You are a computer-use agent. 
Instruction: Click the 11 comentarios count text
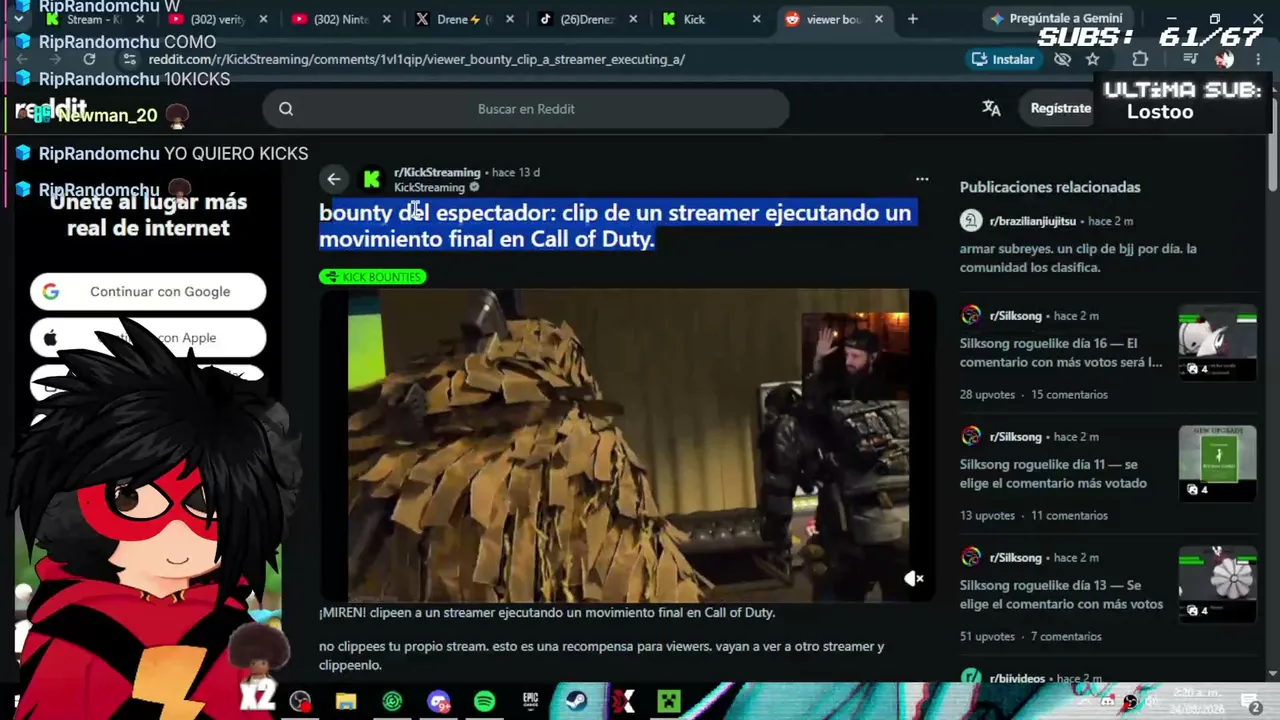1069,516
